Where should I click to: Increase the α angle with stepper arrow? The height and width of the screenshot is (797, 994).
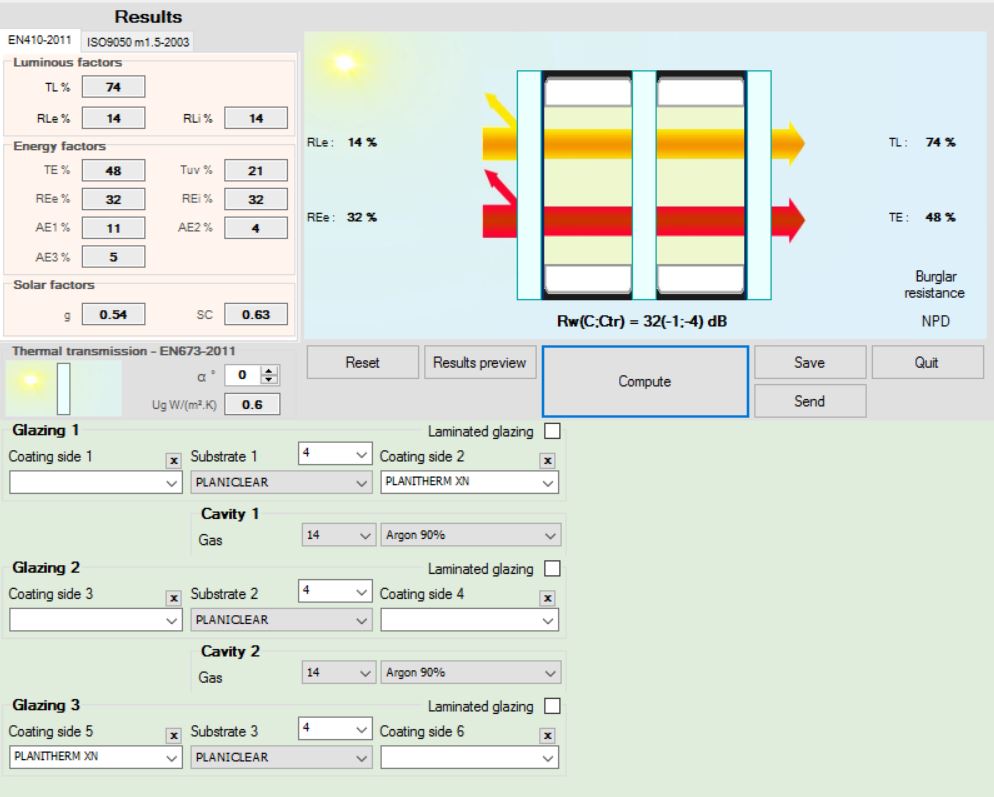pyautogui.click(x=266, y=371)
